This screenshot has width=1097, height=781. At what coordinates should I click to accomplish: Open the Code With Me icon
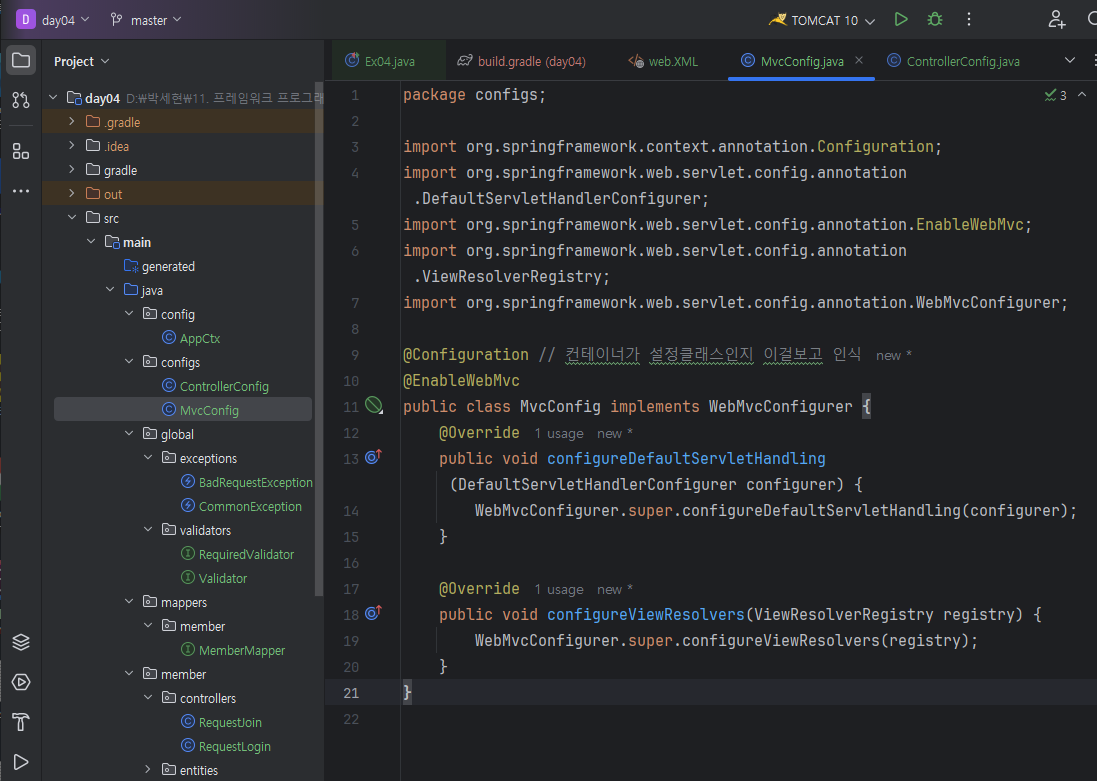pos(1056,19)
